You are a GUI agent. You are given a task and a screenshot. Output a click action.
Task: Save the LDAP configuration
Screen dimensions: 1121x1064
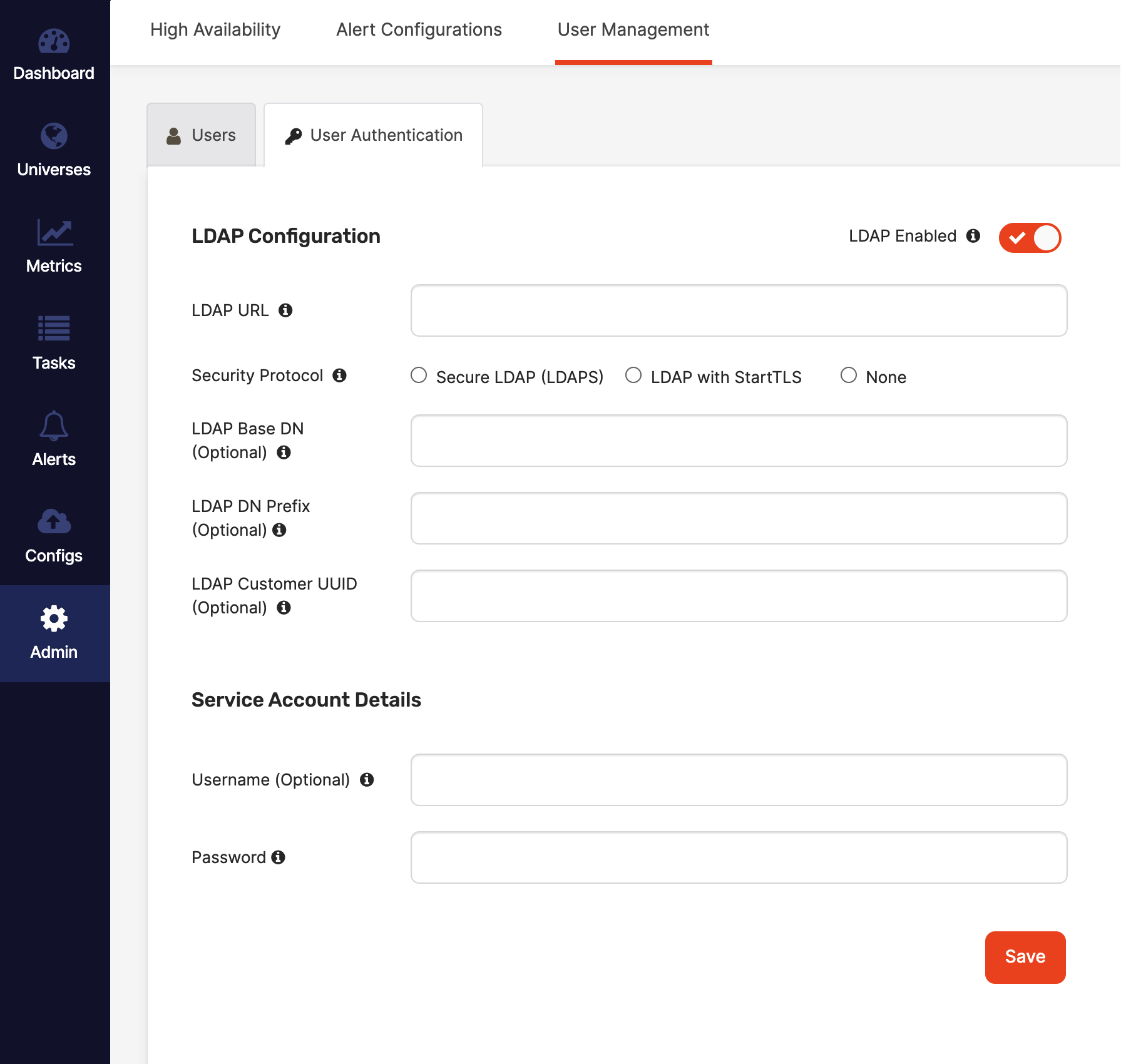1025,956
